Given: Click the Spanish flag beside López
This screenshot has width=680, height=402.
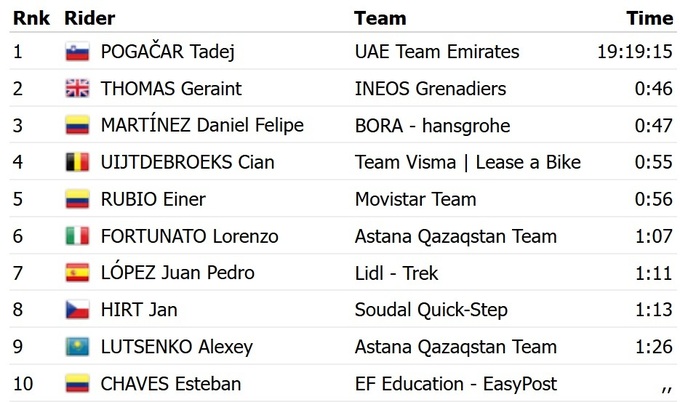Looking at the screenshot, I should click(x=77, y=273).
